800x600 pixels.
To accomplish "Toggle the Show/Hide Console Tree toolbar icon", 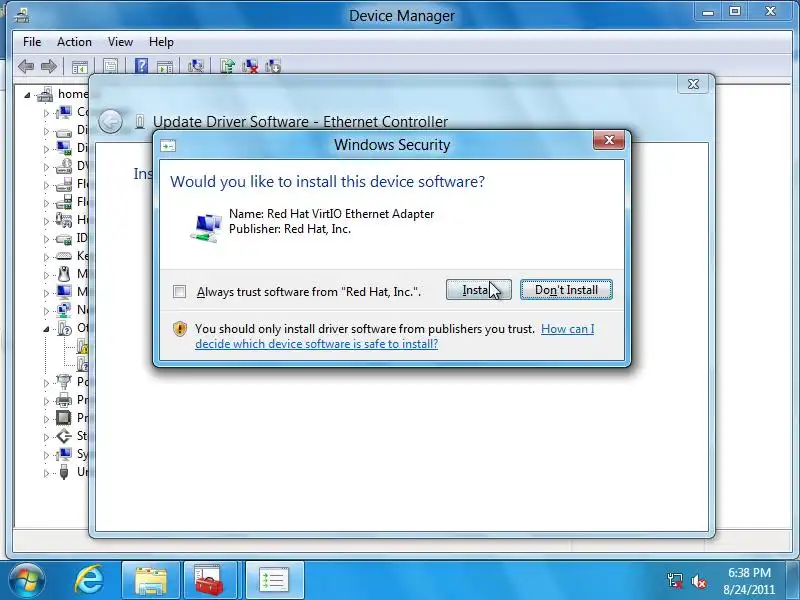I will (x=80, y=66).
